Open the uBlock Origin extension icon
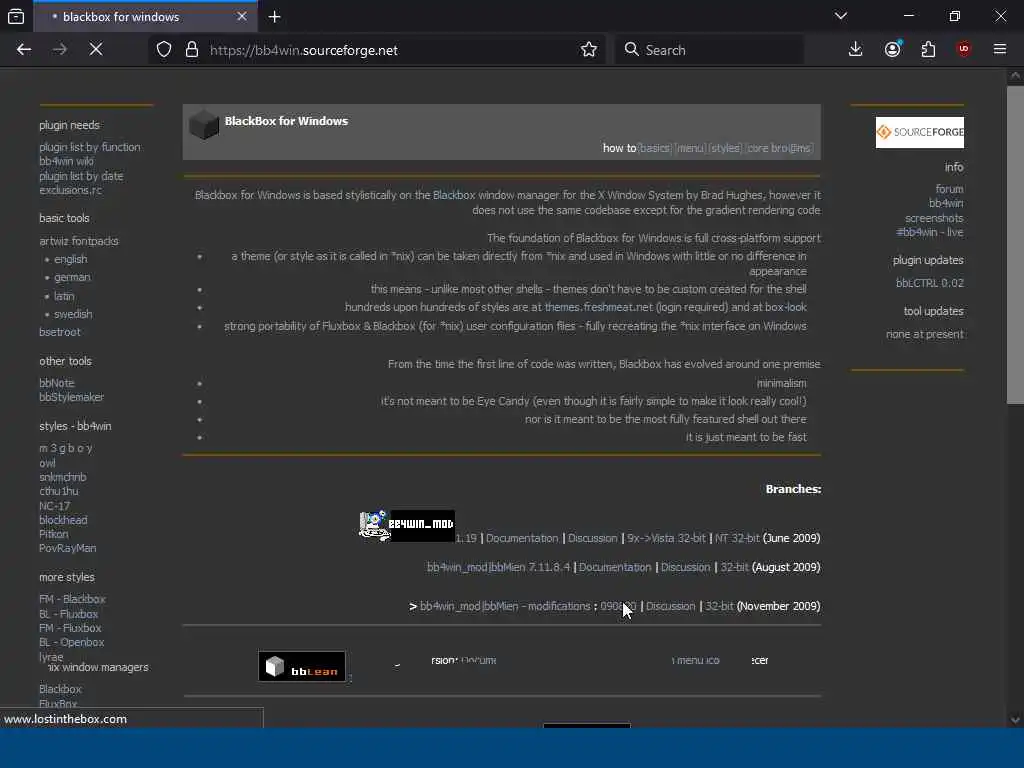Image resolution: width=1024 pixels, height=768 pixels. pyautogui.click(x=963, y=50)
